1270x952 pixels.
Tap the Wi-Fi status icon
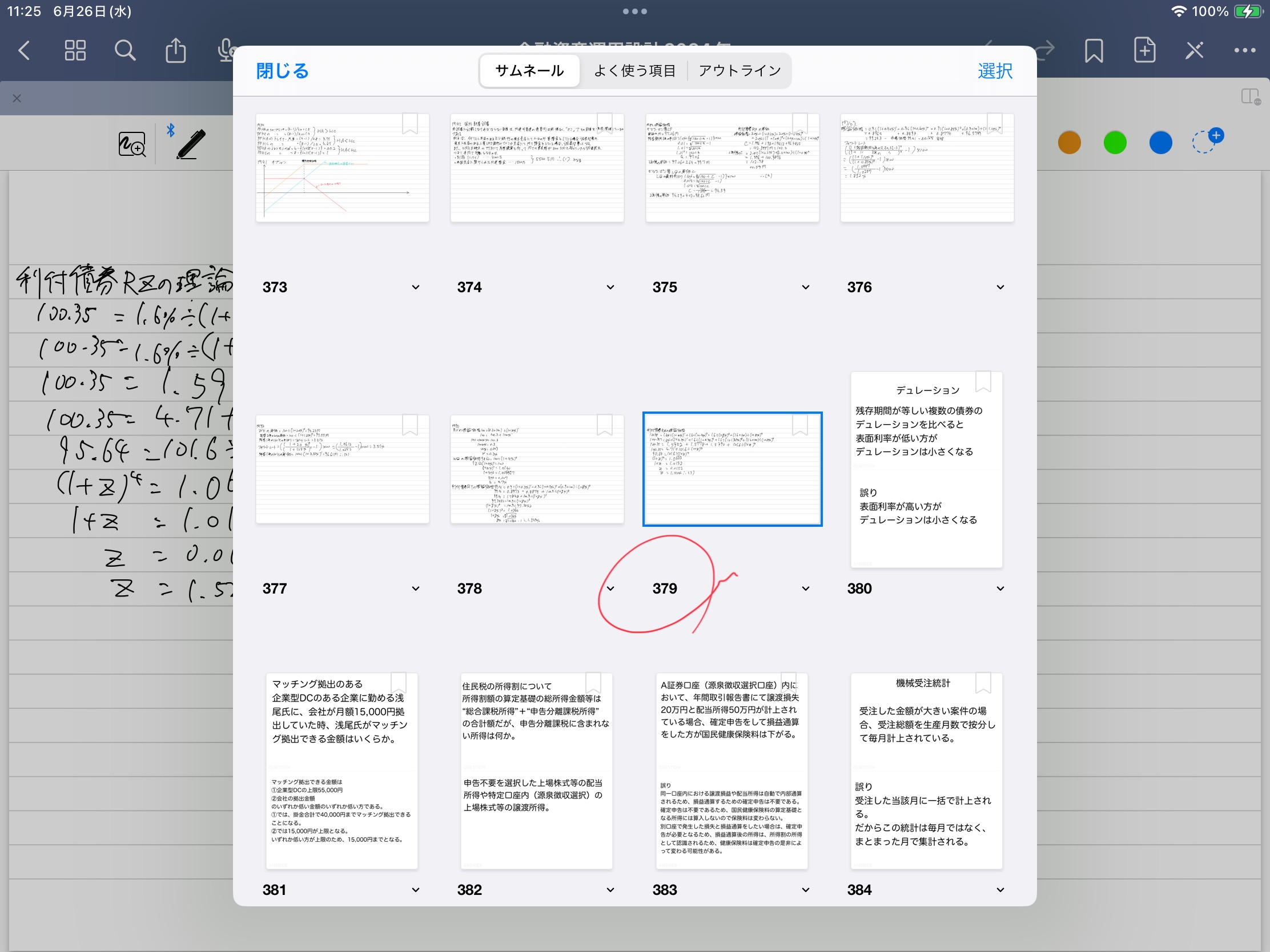click(1178, 11)
